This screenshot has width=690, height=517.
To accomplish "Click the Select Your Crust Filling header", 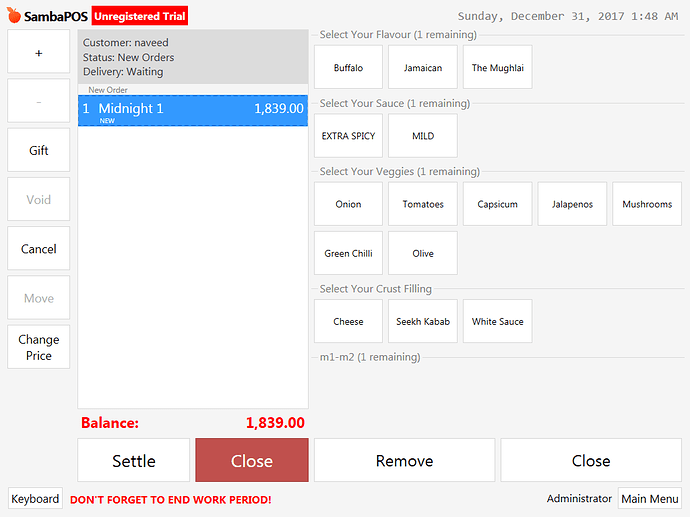I will click(375, 289).
